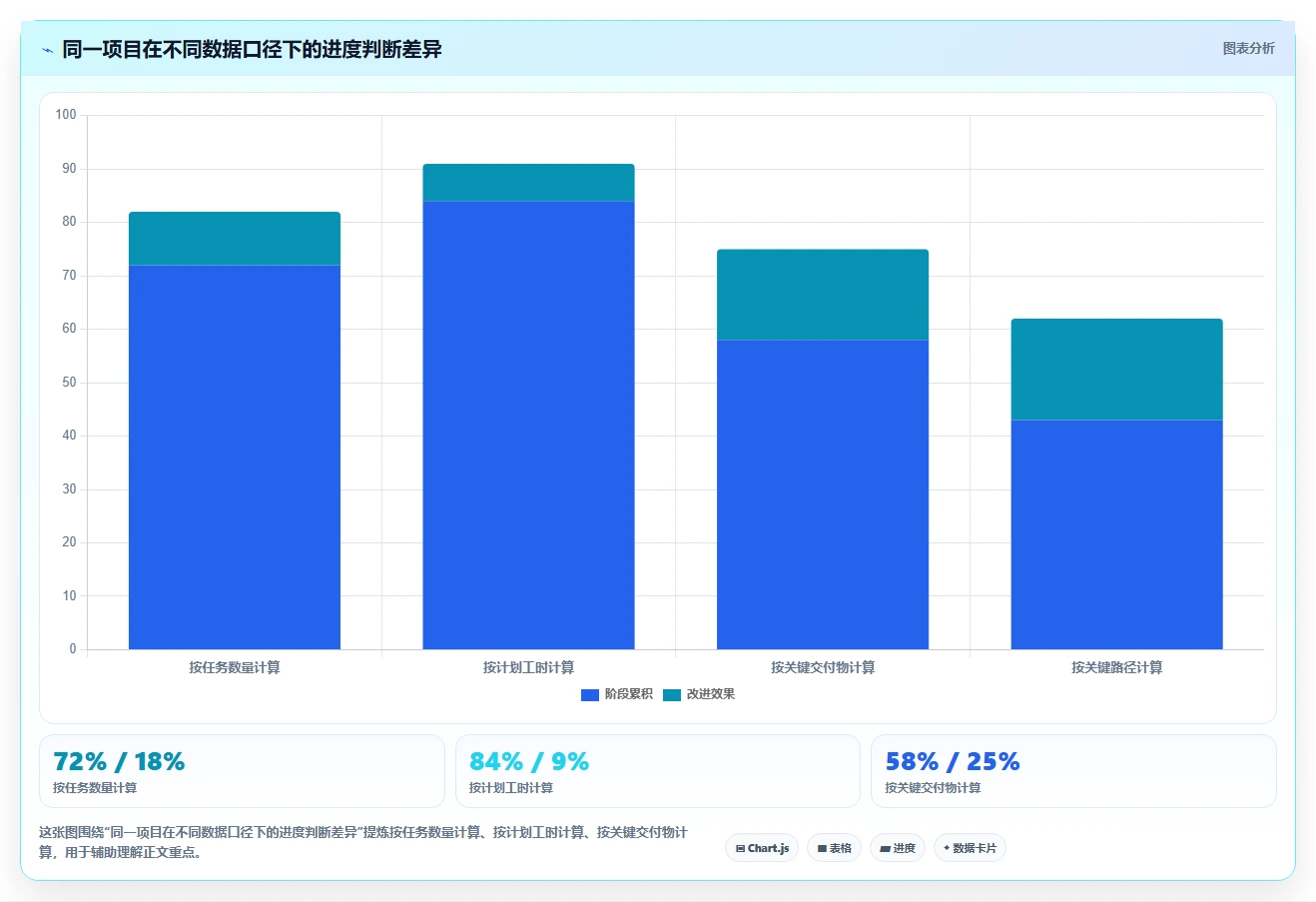Click the chart title 同一项目在不同数据口径下的进度判断差异
The image size is (1316, 902).
[252, 49]
